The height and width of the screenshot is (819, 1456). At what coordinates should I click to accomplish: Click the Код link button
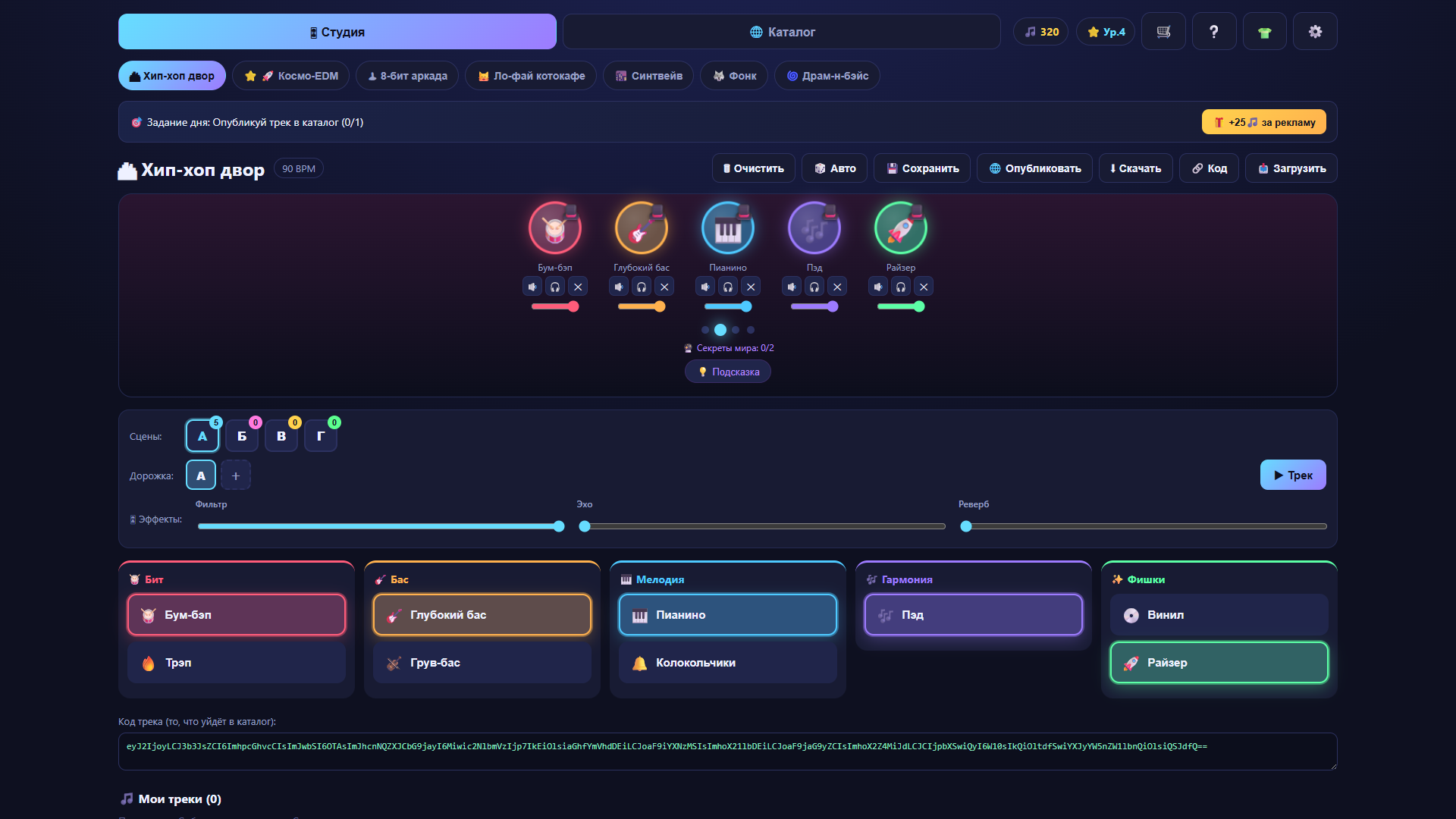coord(1210,168)
